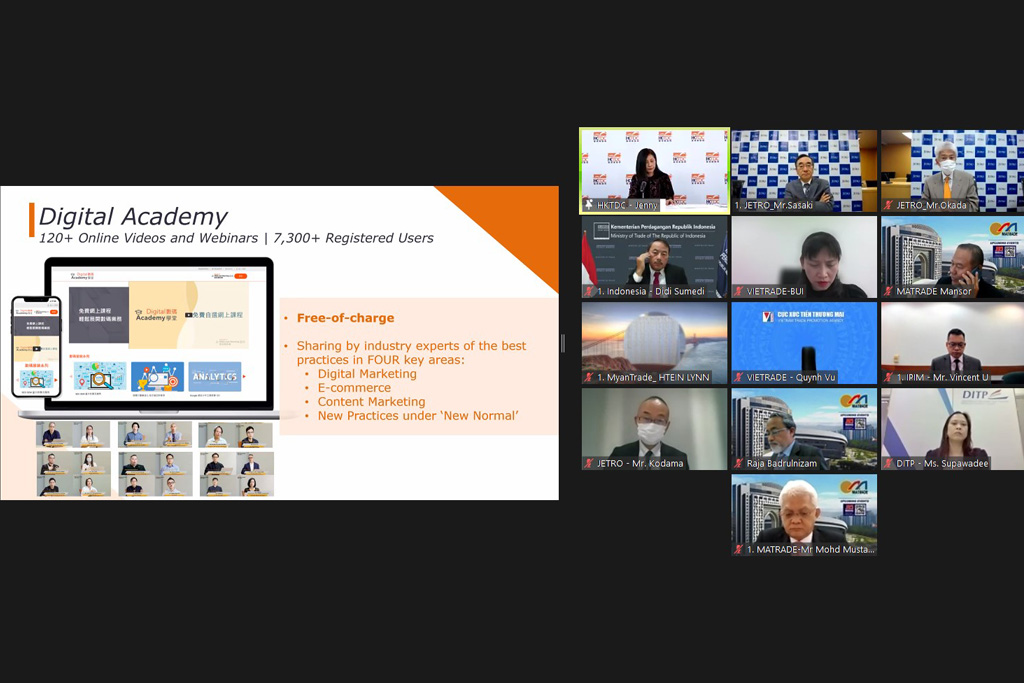The height and width of the screenshot is (683, 1024).
Task: Select the MATRADE-Mr Mohd Musta... video tile
Action: tap(804, 515)
